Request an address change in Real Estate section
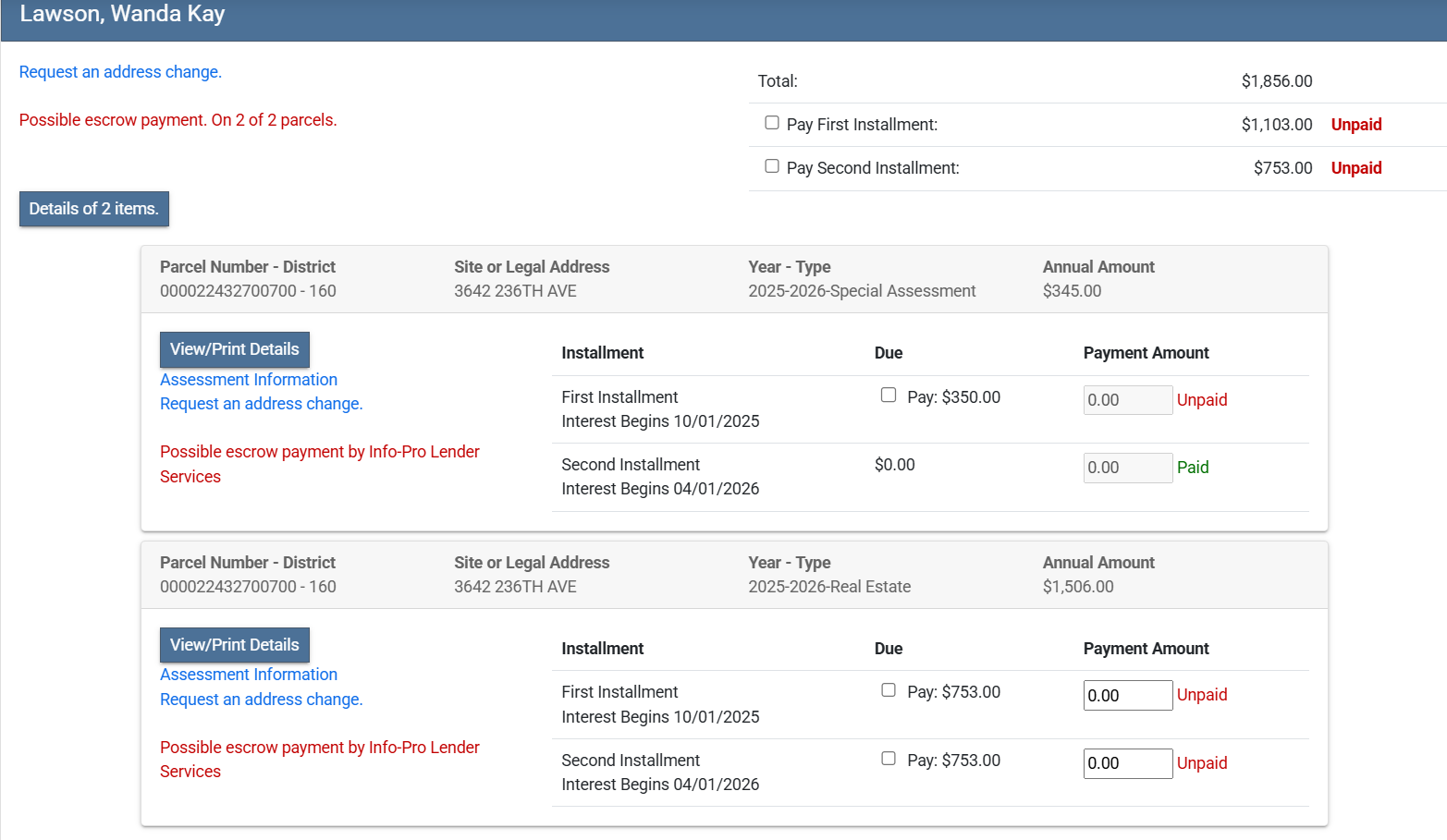This screenshot has height=840, width=1447. point(261,700)
